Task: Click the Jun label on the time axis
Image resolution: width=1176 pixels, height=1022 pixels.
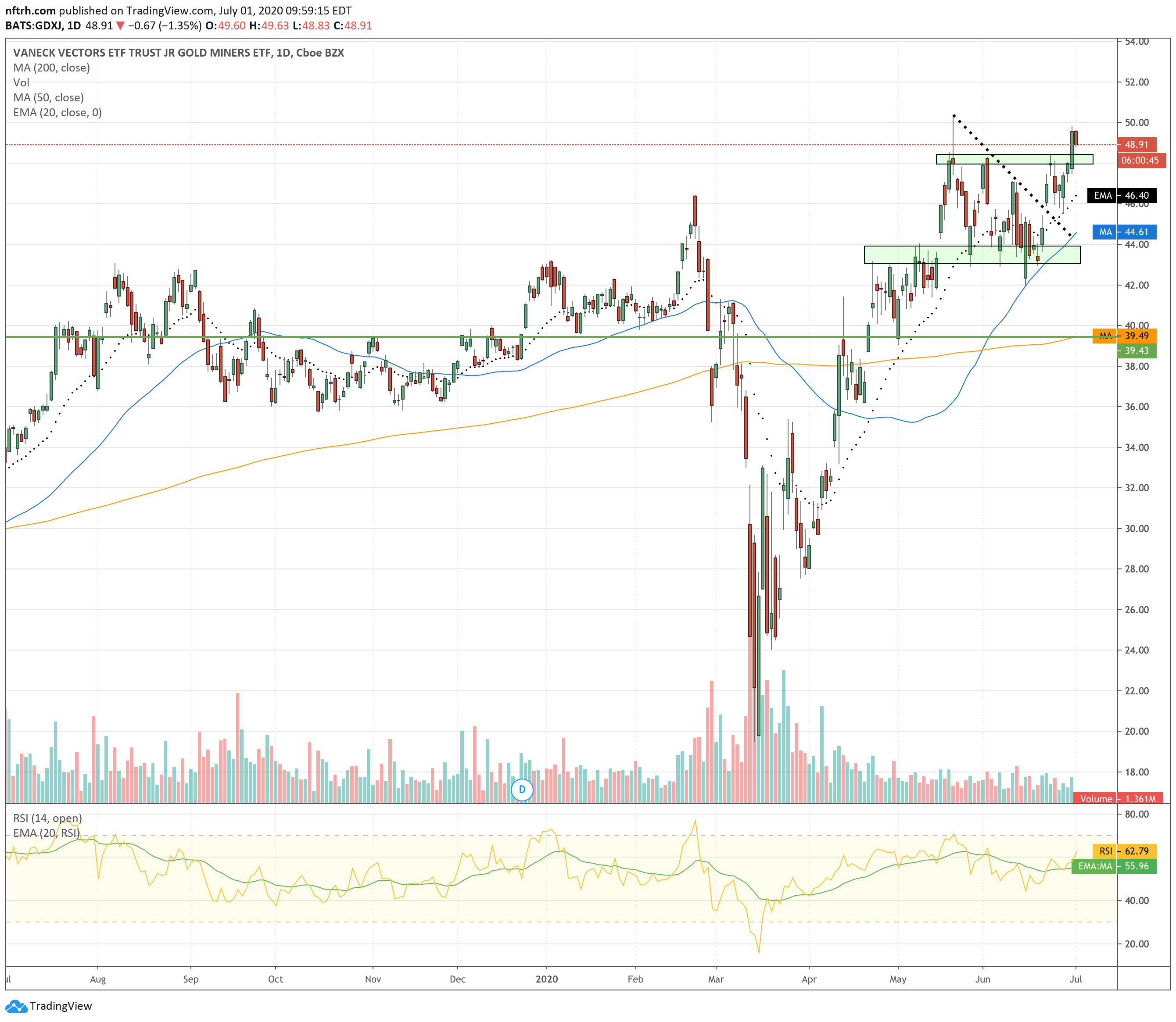Action: tap(982, 979)
